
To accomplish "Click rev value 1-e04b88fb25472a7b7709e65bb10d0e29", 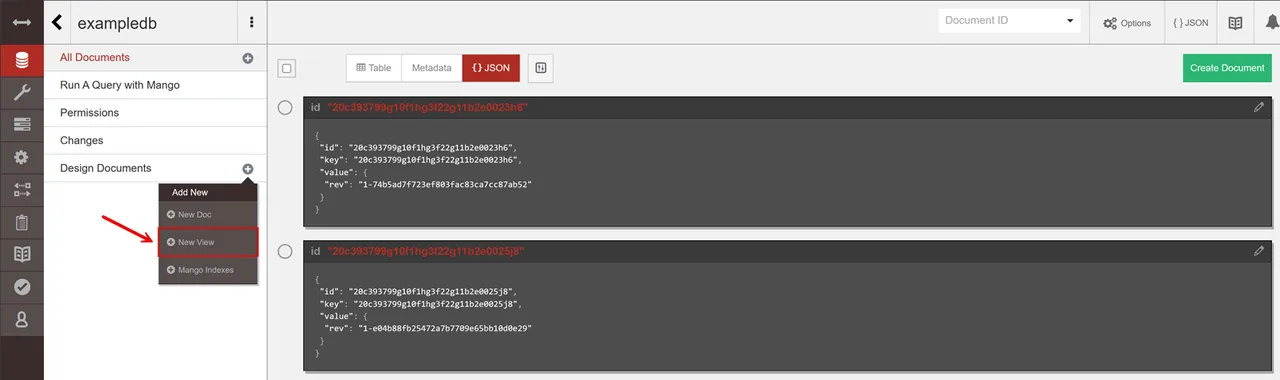I will (x=445, y=328).
